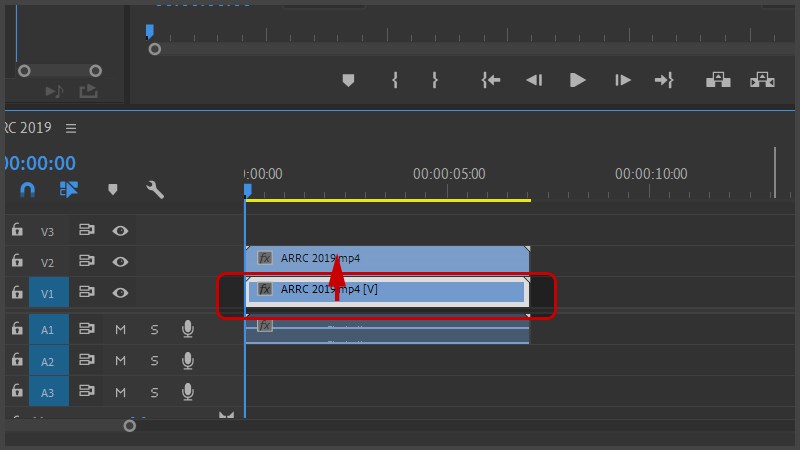The width and height of the screenshot is (800, 450).
Task: Toggle A2 track targeting
Action: (x=48, y=361)
